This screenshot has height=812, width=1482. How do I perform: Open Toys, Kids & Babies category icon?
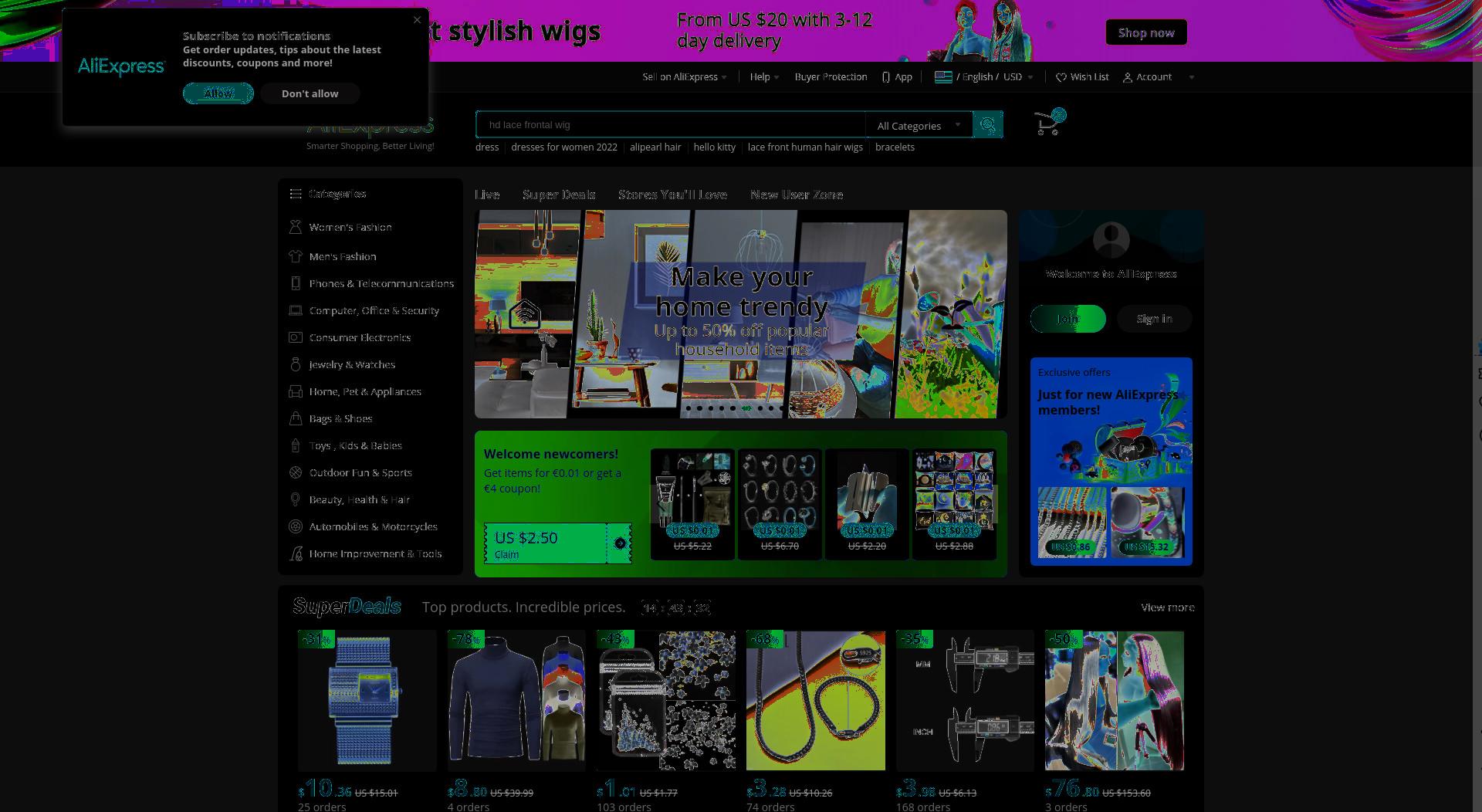(295, 445)
